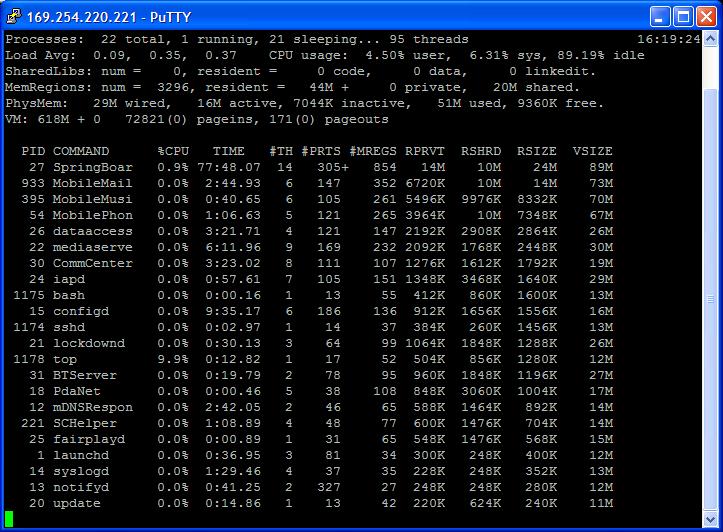Click the vertical scrollbar thumb
Screen dimensions: 723x532
710,300
